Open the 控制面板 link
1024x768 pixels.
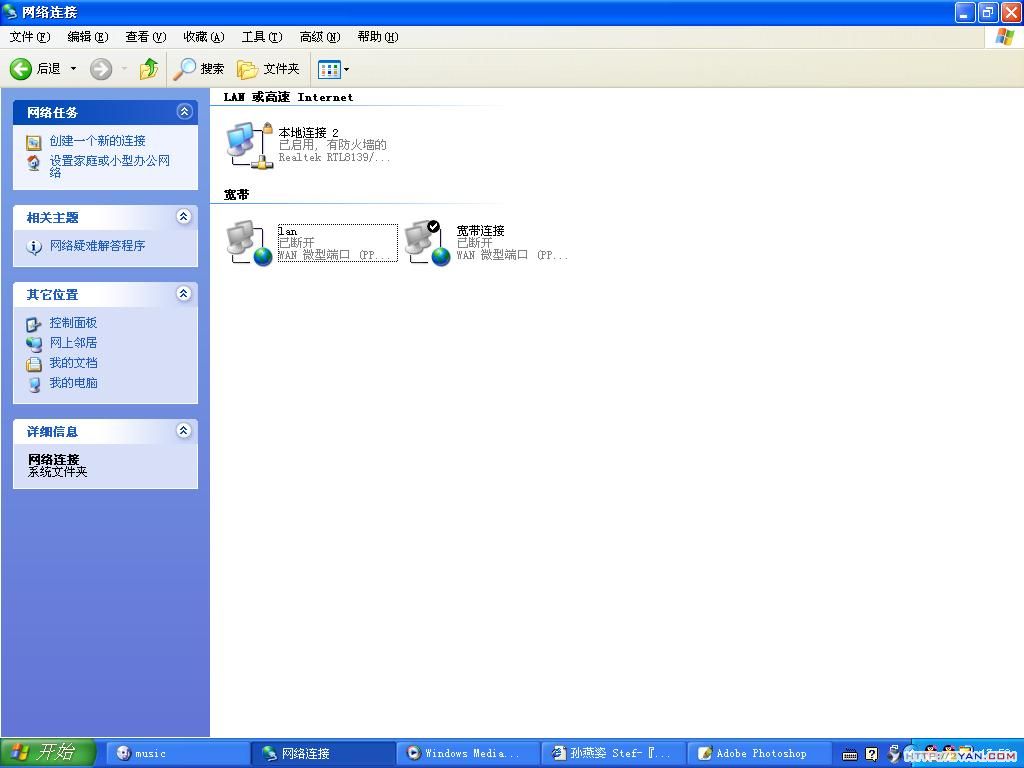[73, 323]
